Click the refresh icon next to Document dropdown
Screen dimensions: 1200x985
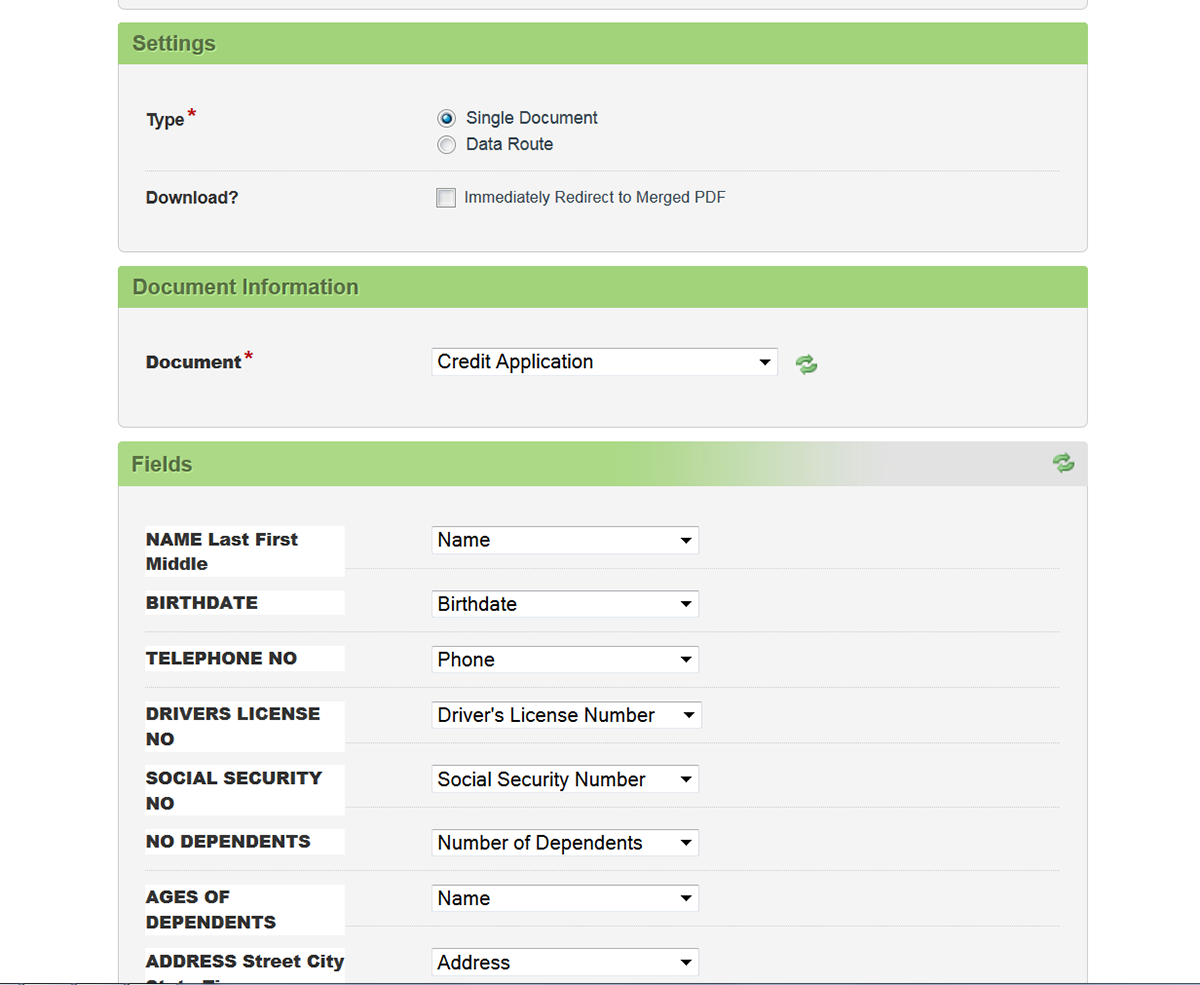point(806,364)
